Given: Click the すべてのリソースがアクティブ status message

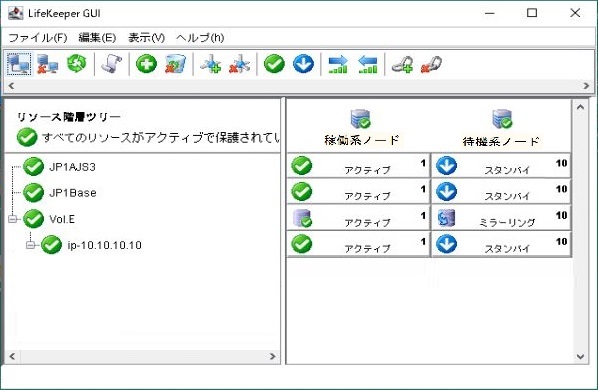Looking at the screenshot, I should click(x=161, y=137).
